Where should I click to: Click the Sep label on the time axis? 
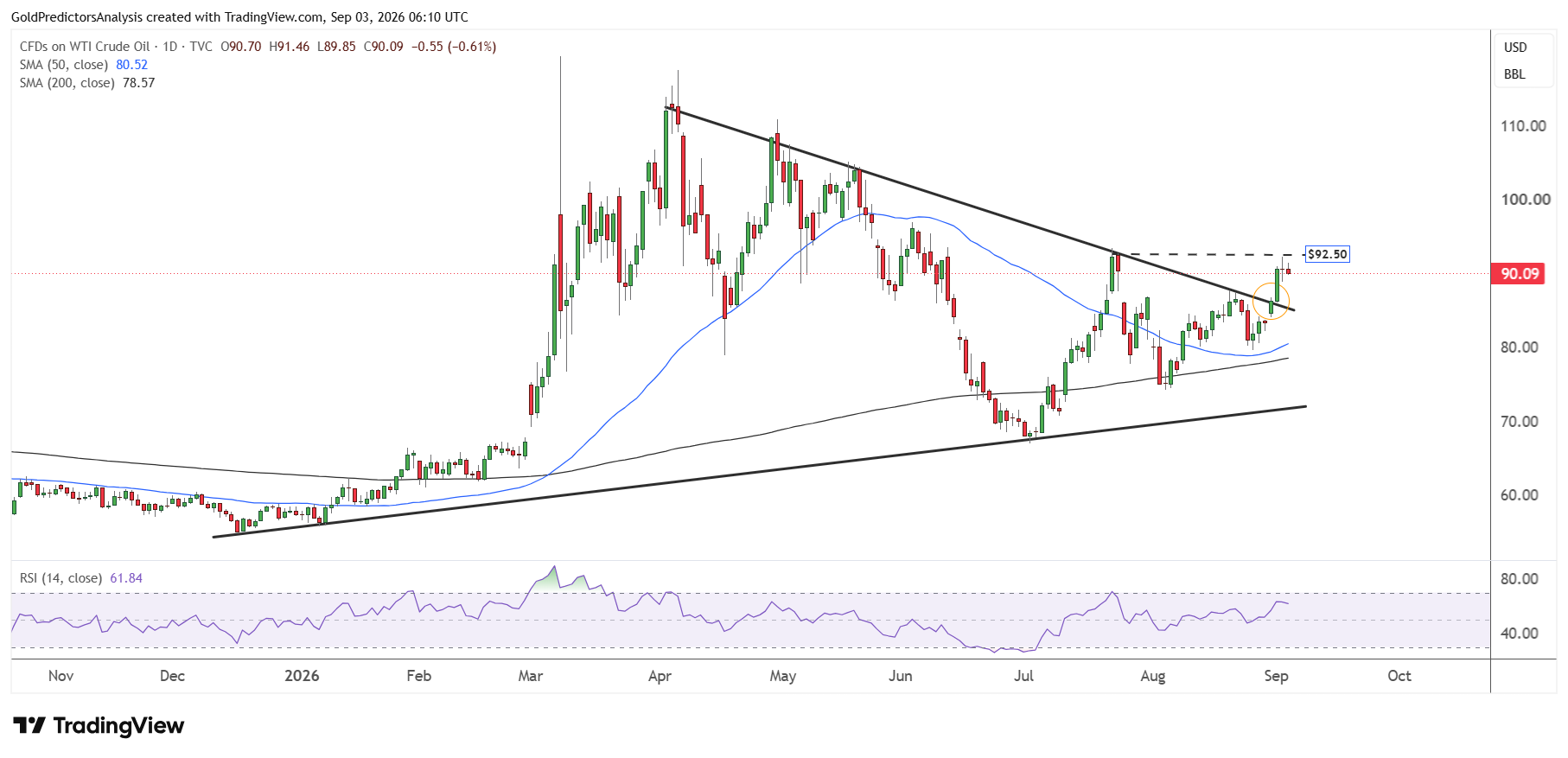coord(1276,676)
